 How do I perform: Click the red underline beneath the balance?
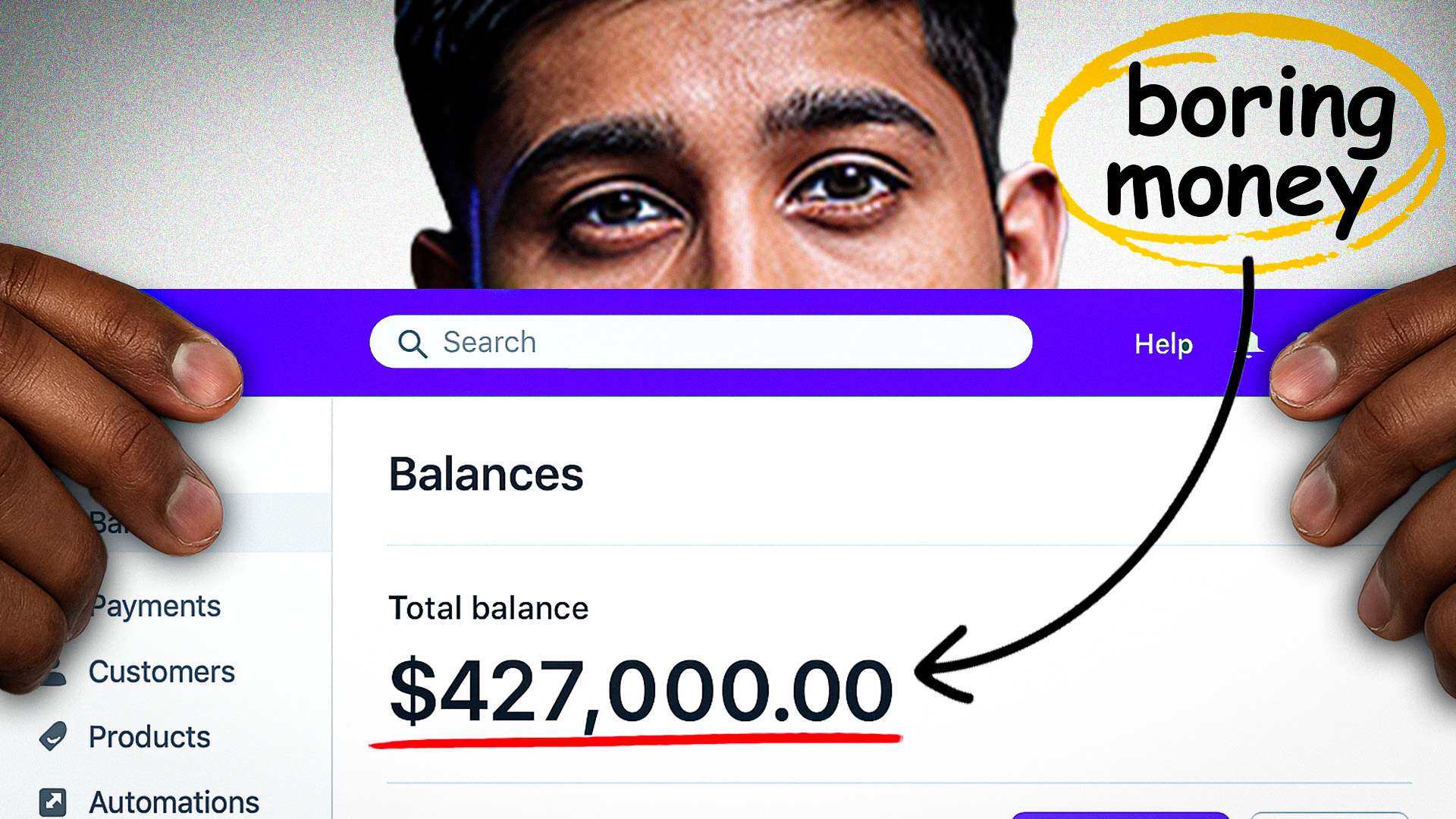[635, 739]
